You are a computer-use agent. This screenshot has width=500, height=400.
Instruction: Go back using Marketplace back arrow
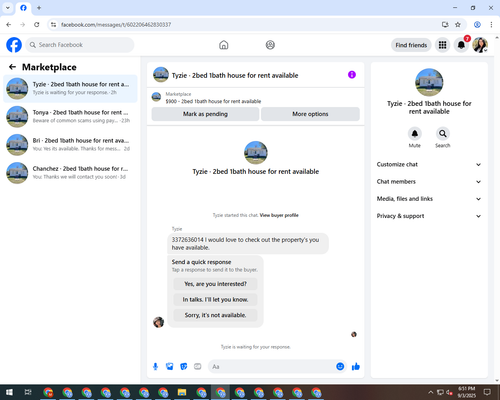(x=12, y=67)
